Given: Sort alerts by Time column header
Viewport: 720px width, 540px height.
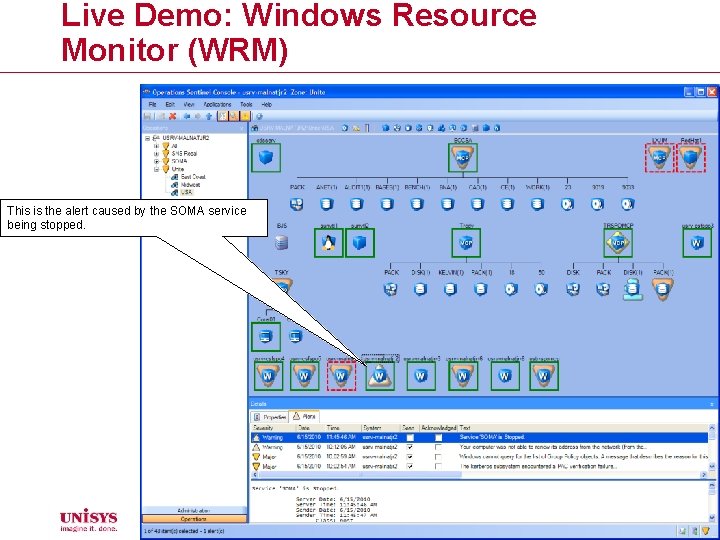Looking at the screenshot, I should pyautogui.click(x=343, y=428).
